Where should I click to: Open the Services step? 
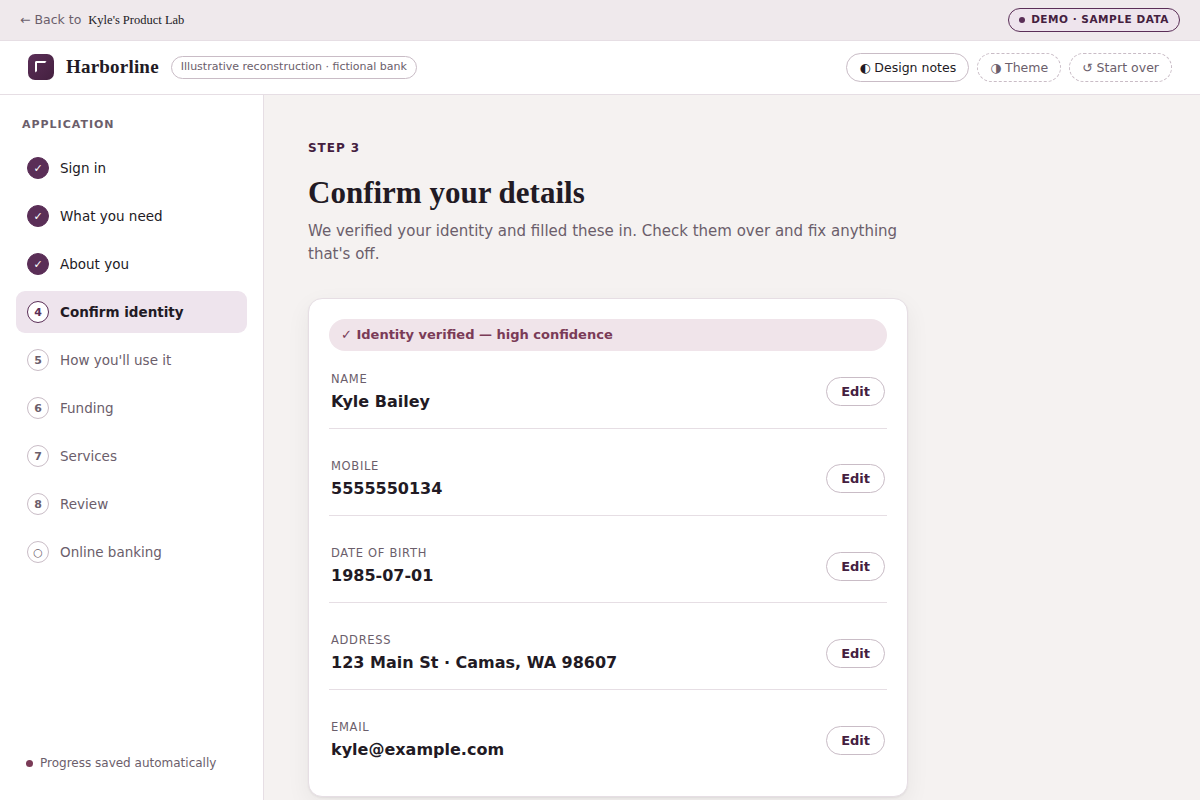point(131,456)
